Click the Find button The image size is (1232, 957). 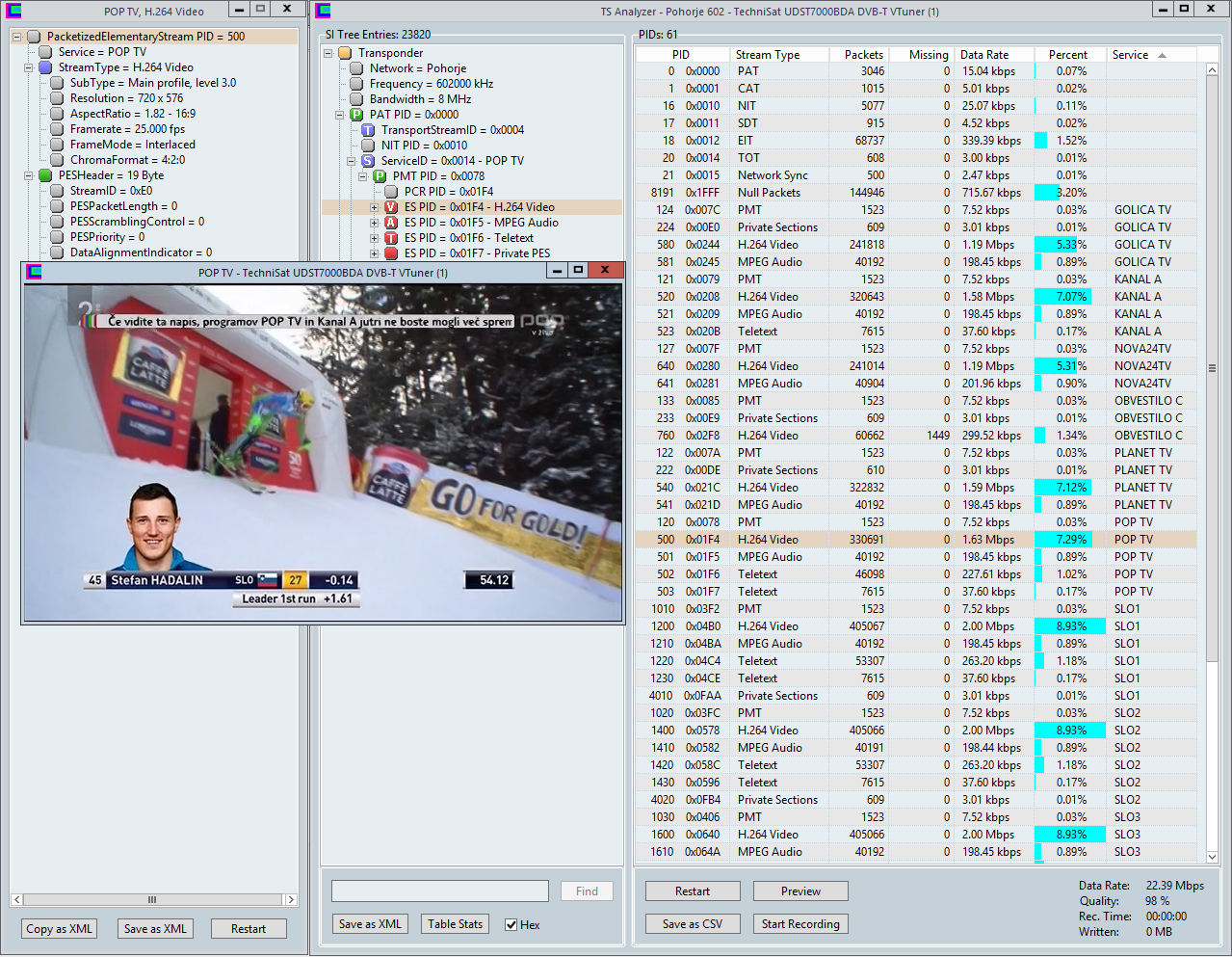pyautogui.click(x=587, y=891)
